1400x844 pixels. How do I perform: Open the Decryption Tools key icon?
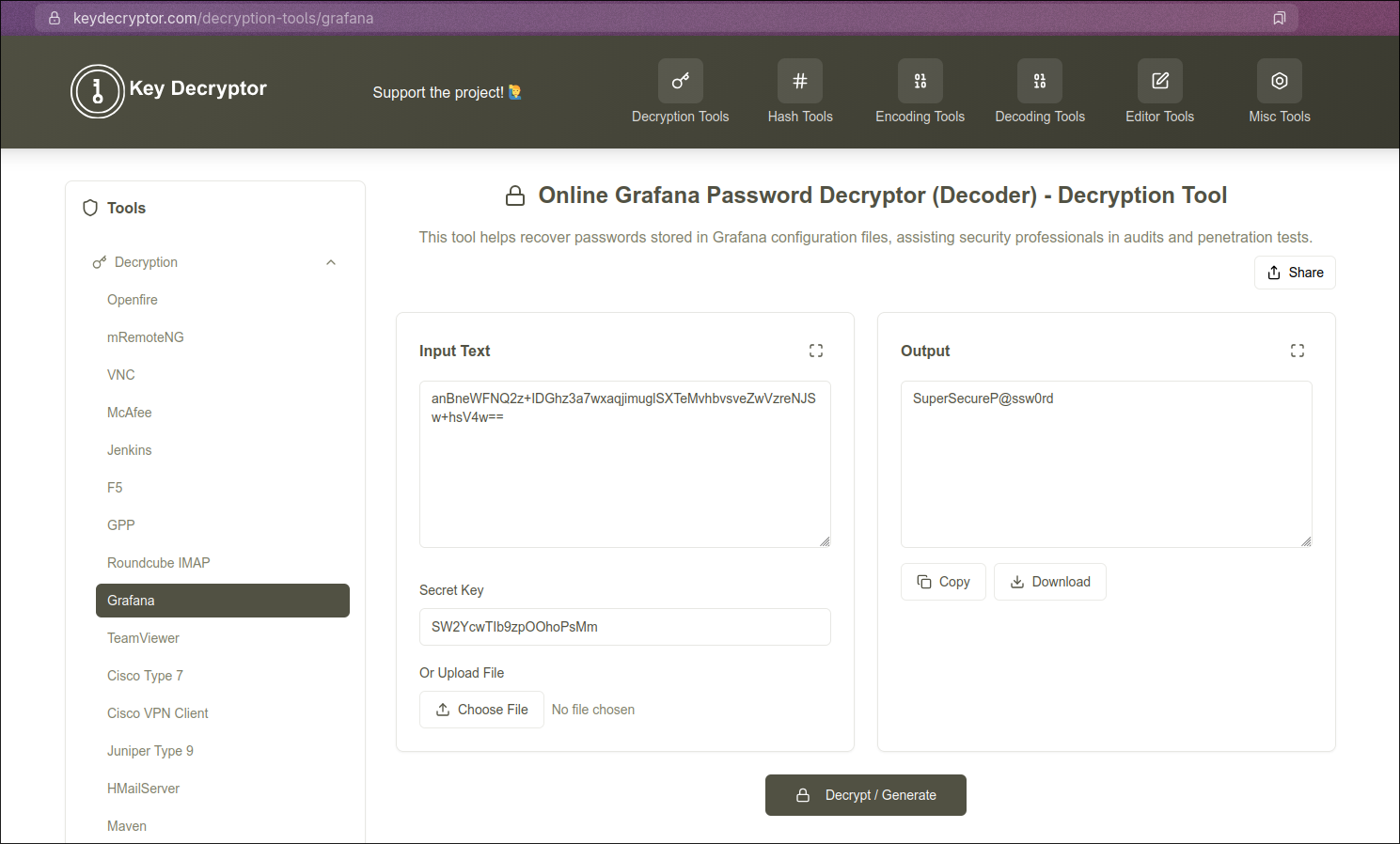point(680,81)
